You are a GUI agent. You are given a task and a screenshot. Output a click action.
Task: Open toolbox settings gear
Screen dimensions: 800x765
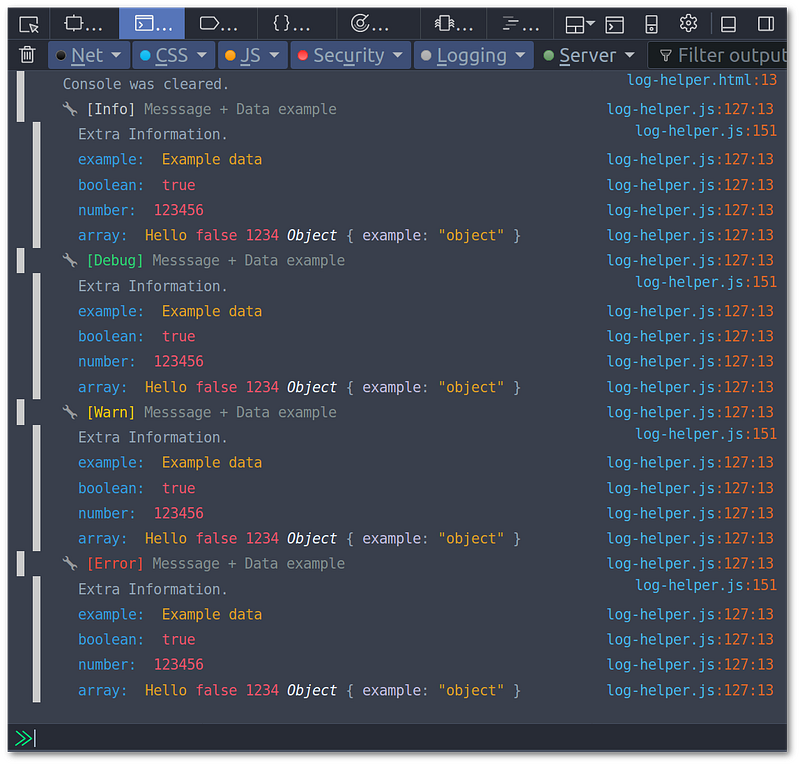coord(688,23)
